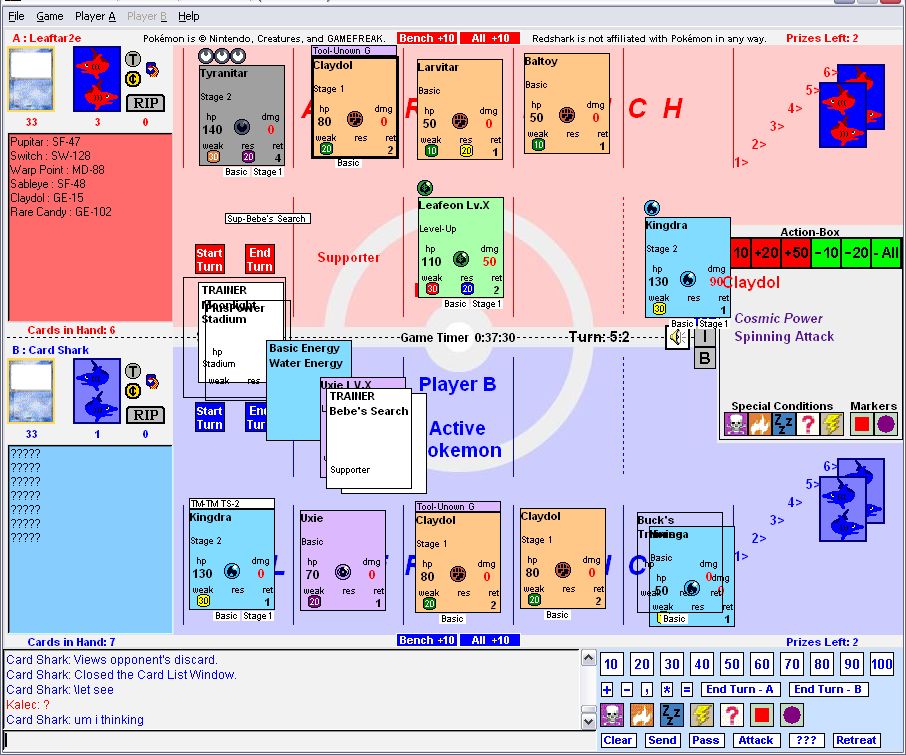906x755 pixels.
Task: Click the red End Turn button
Action: [259, 259]
